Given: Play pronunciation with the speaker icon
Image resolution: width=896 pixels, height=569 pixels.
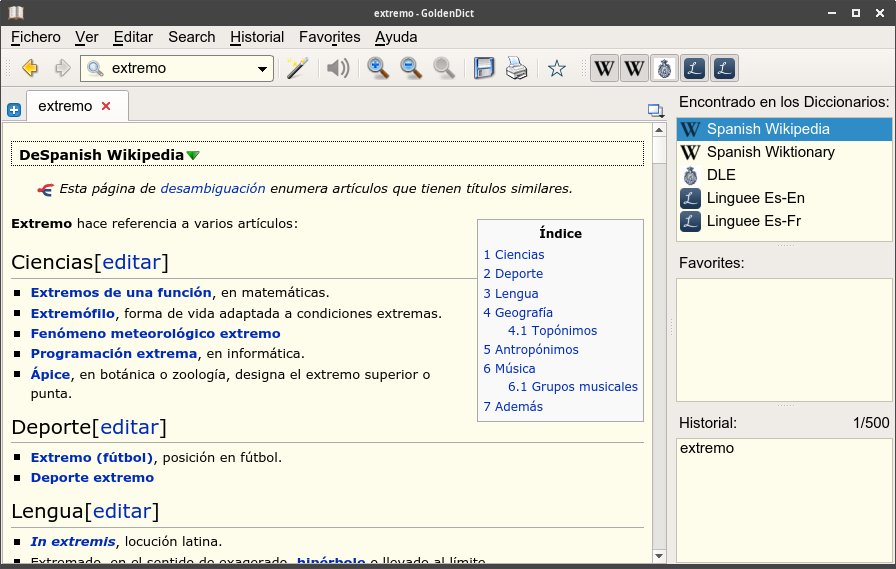Looking at the screenshot, I should tap(338, 69).
